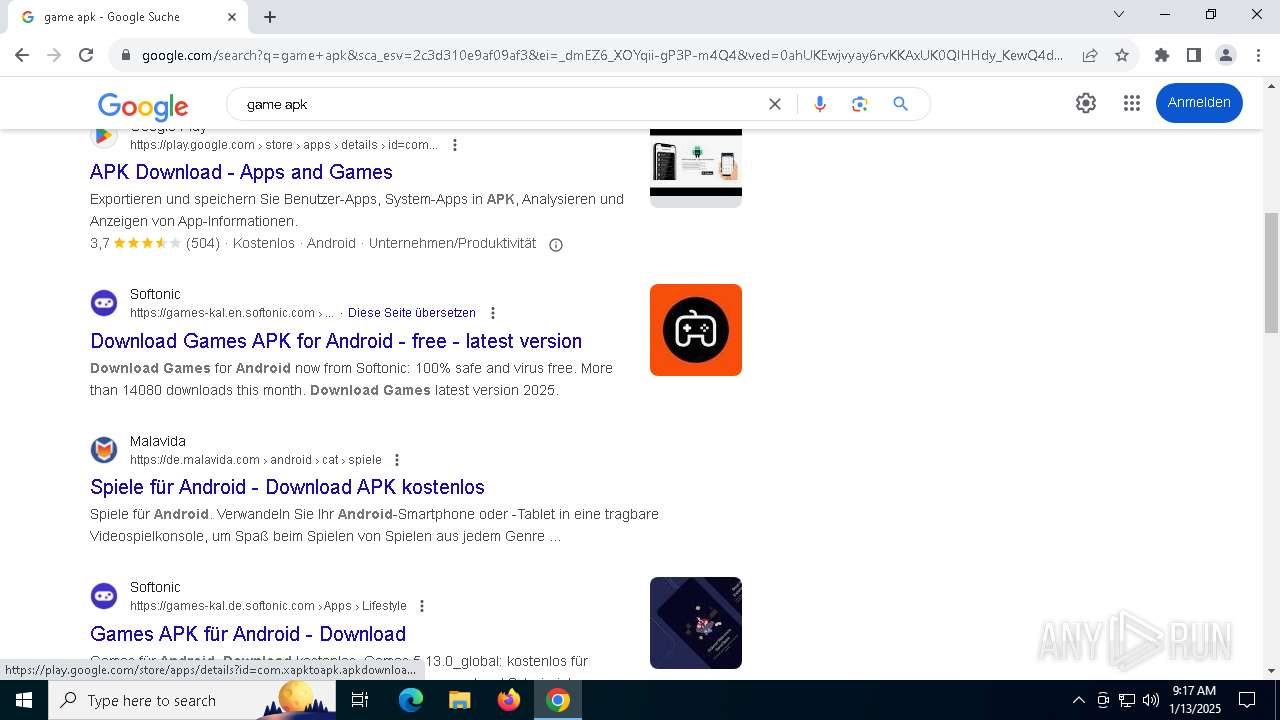Go back to the previous page
Viewport: 1280px width, 720px height.
coord(22,56)
